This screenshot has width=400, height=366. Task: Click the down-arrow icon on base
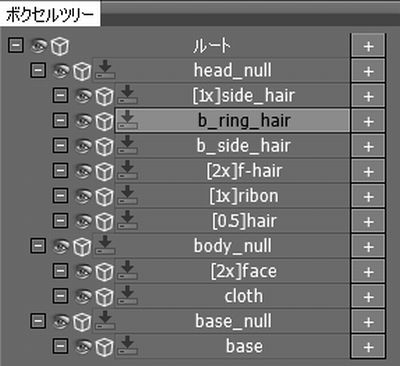pos(127,345)
